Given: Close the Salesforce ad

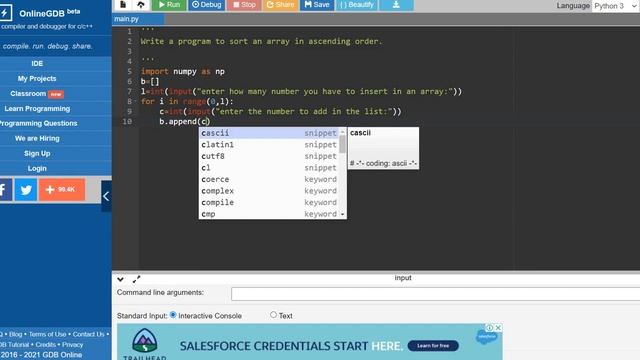Looking at the screenshot, I should 498,328.
